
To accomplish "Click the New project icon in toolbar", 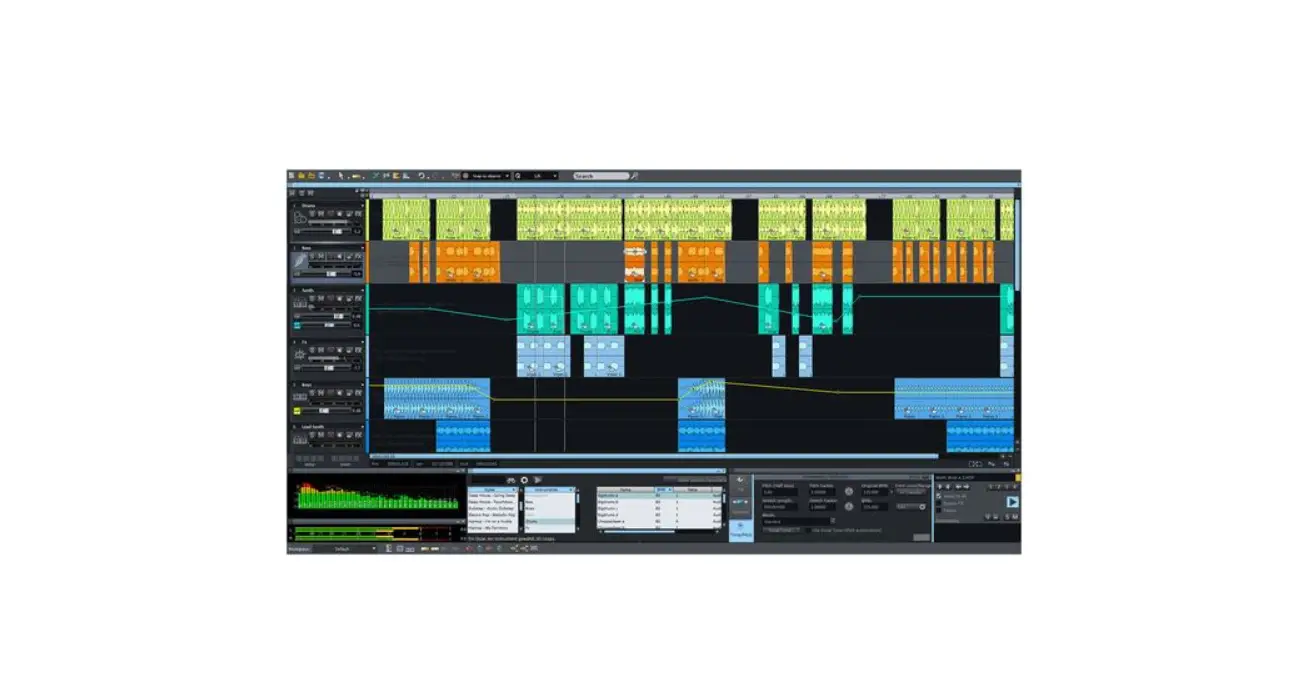I will coord(291,176).
